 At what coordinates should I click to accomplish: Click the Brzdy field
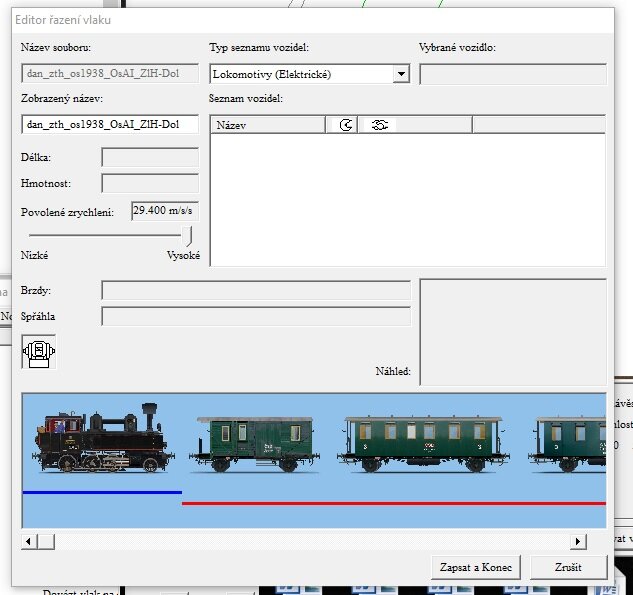pyautogui.click(x=256, y=290)
